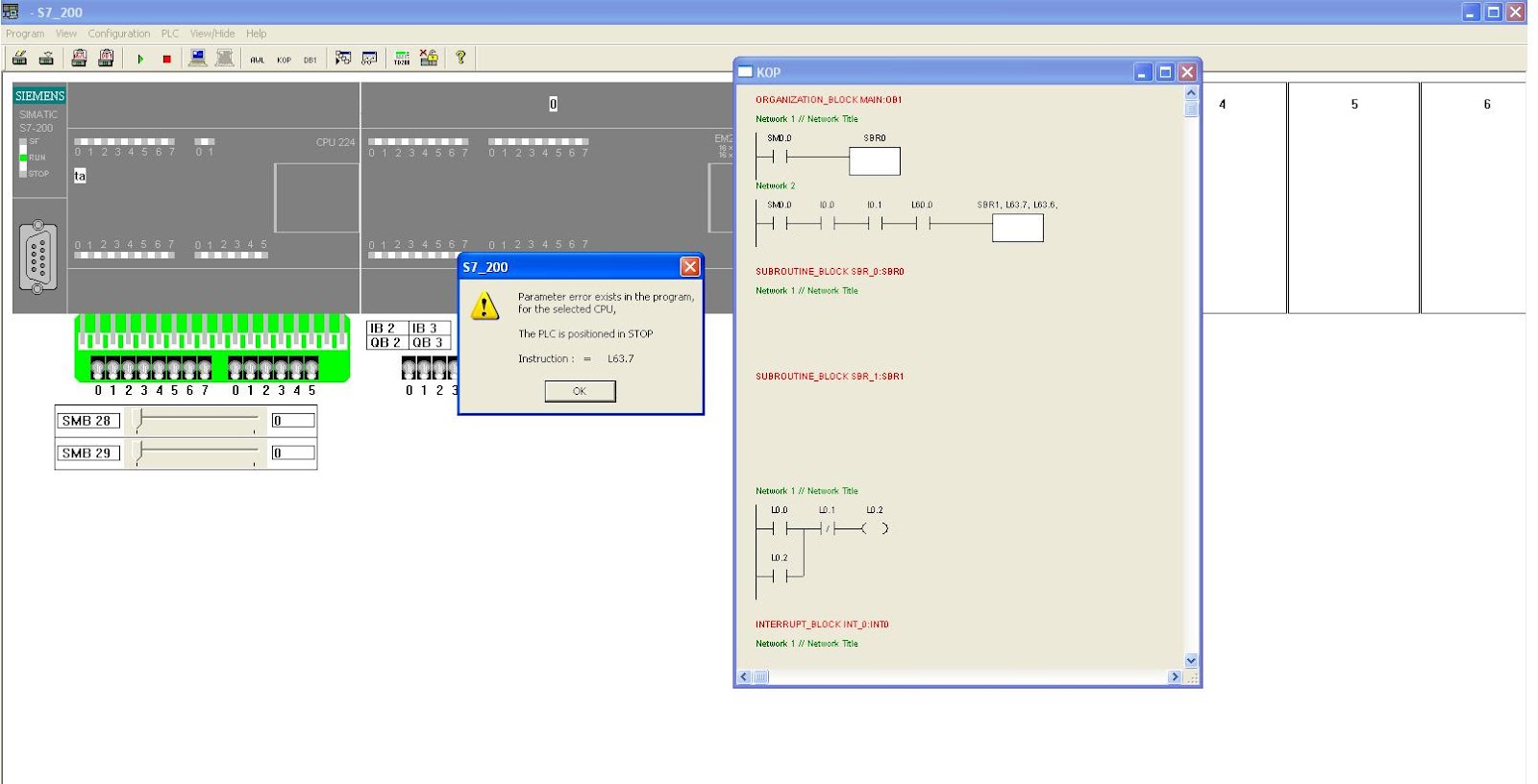1538x784 pixels.
Task: Click the load program toolbar icon
Action: coord(19,59)
